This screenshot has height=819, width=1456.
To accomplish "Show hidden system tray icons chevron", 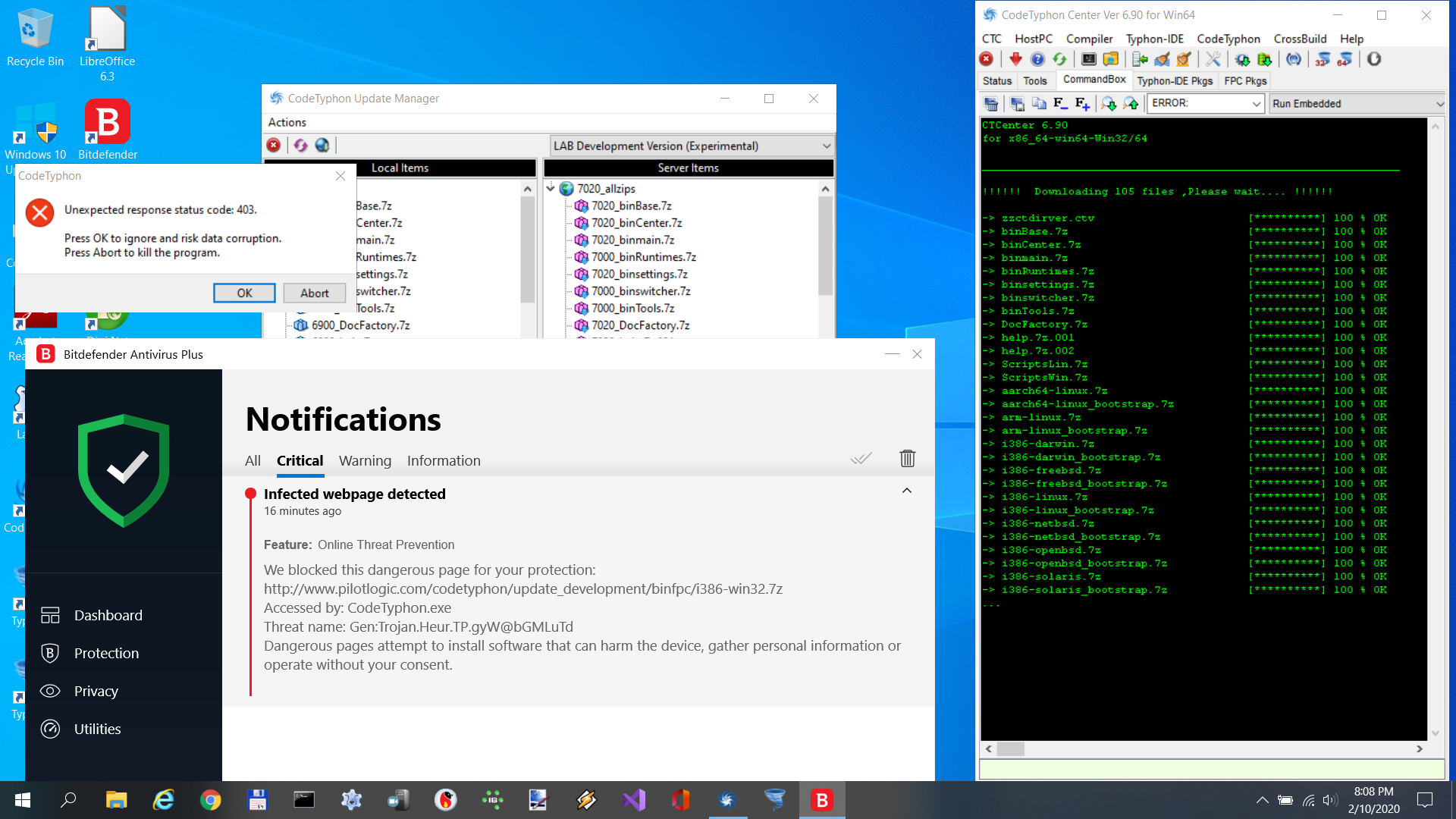I will pos(1262,800).
